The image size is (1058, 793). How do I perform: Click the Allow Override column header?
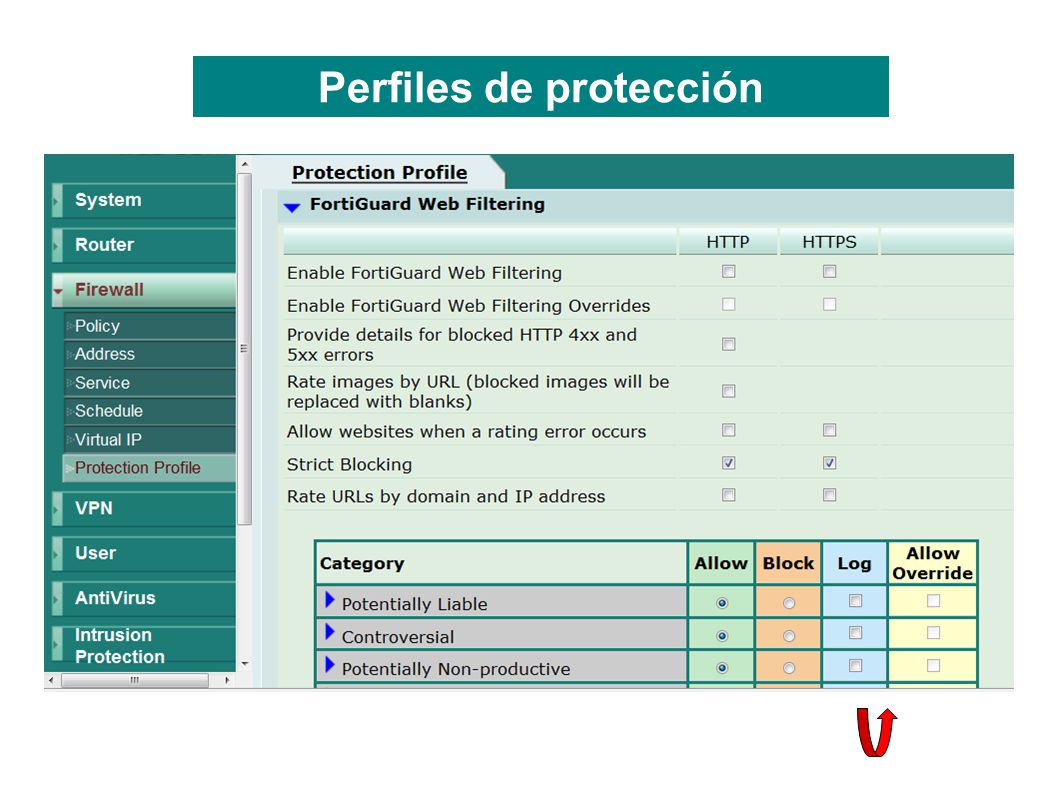(932, 563)
